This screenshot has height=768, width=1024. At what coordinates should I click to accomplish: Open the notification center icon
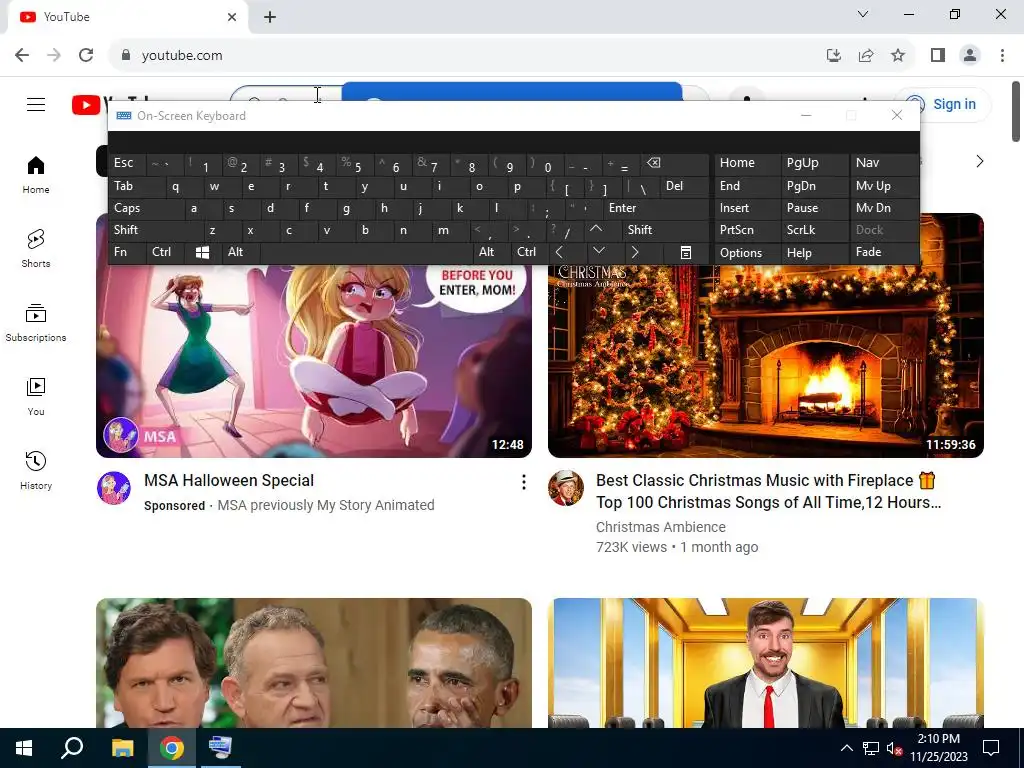pos(991,748)
